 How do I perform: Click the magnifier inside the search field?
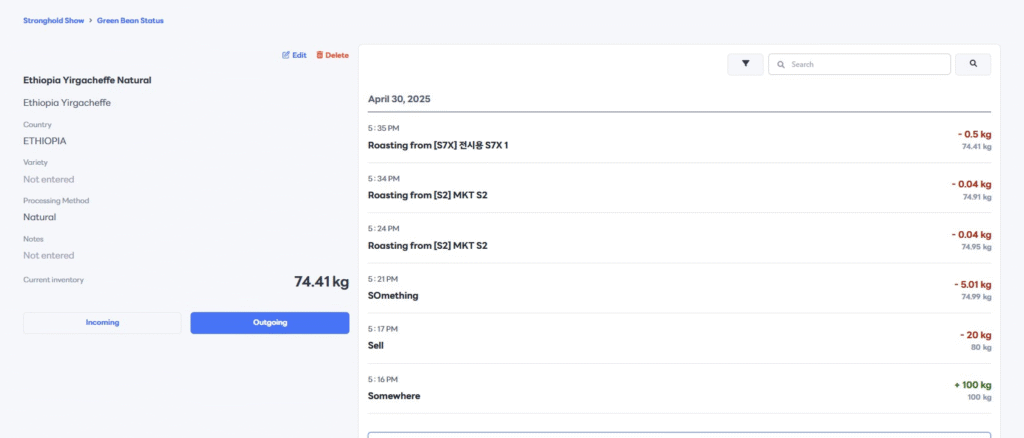(780, 65)
